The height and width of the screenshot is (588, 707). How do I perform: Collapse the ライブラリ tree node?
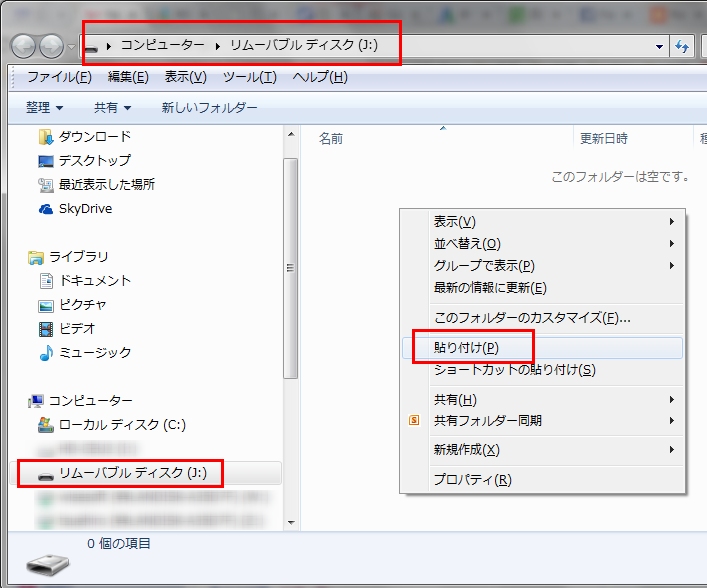(x=18, y=257)
